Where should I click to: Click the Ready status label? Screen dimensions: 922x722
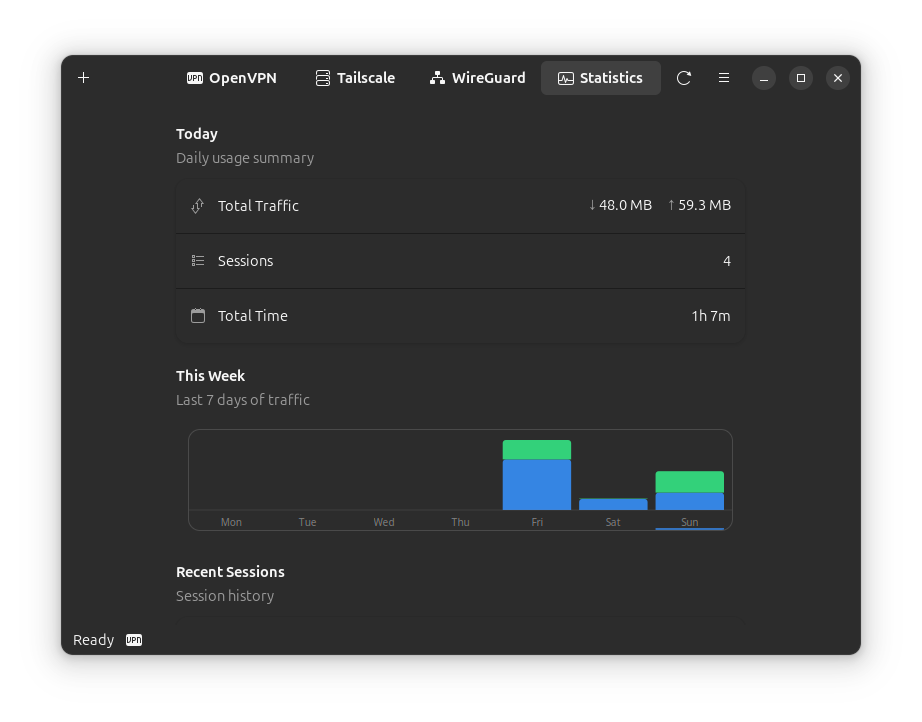click(x=93, y=640)
